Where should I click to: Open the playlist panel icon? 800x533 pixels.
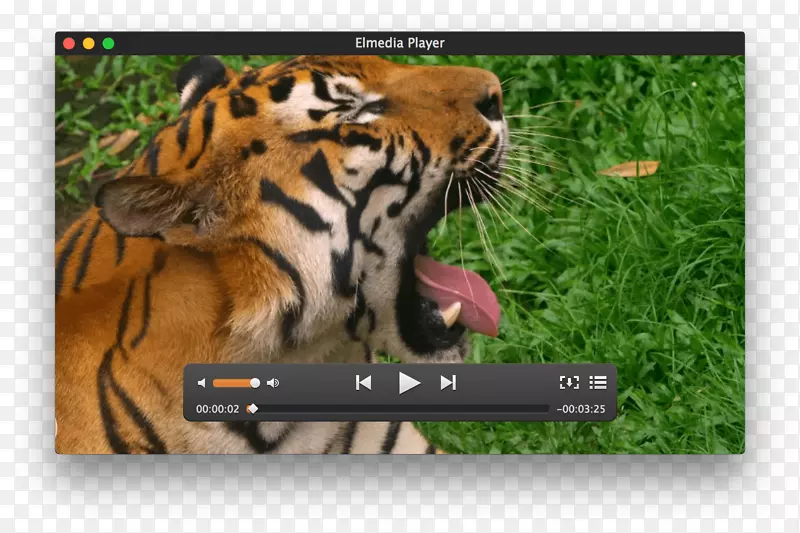(x=598, y=382)
